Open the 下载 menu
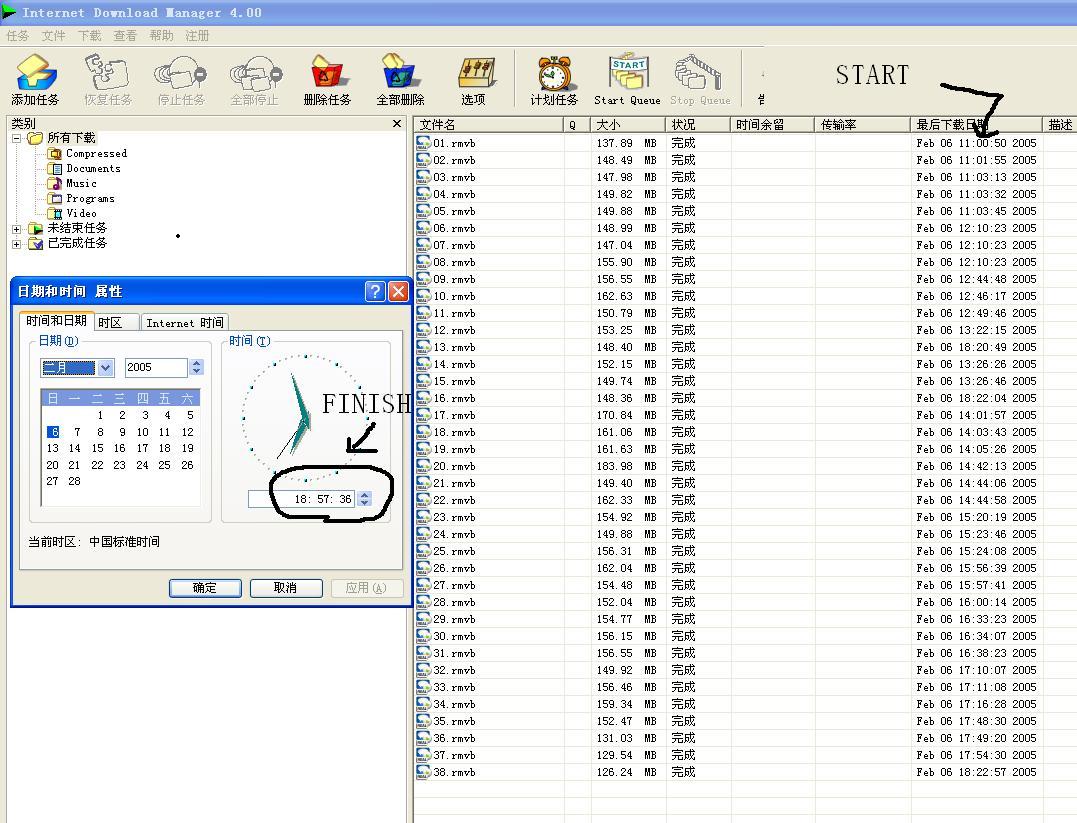Image resolution: width=1077 pixels, height=823 pixels. point(89,36)
